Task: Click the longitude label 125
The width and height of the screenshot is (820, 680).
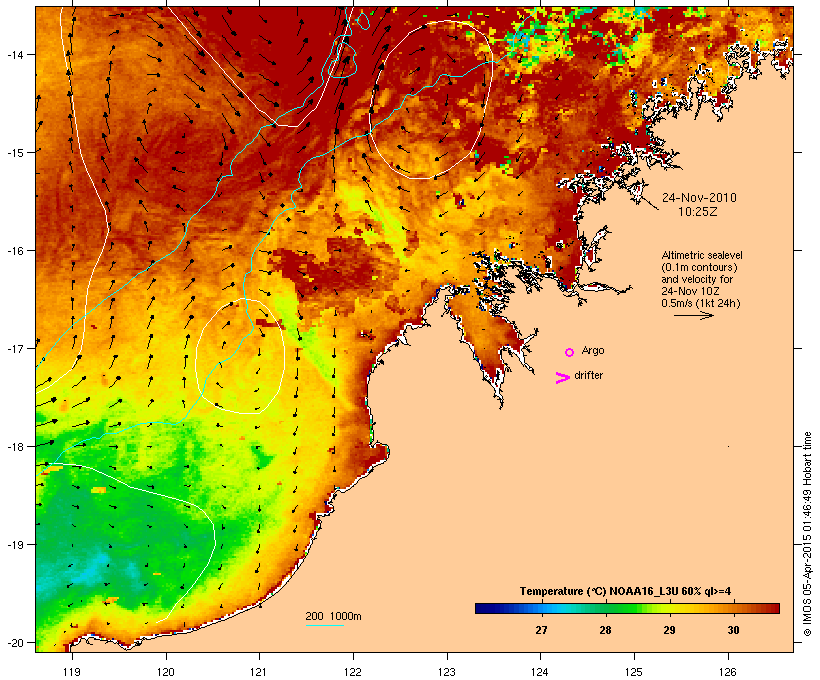Action: coord(634,672)
